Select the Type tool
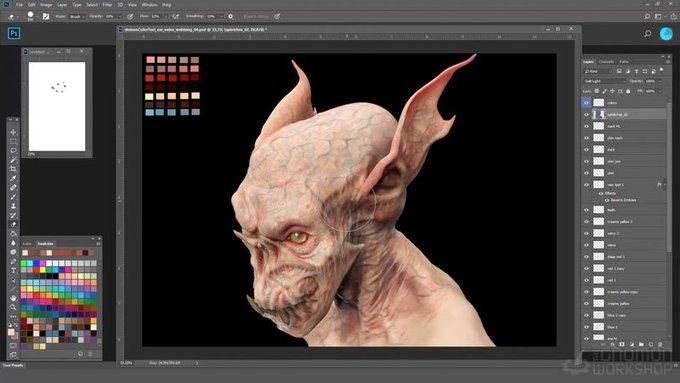 click(13, 271)
